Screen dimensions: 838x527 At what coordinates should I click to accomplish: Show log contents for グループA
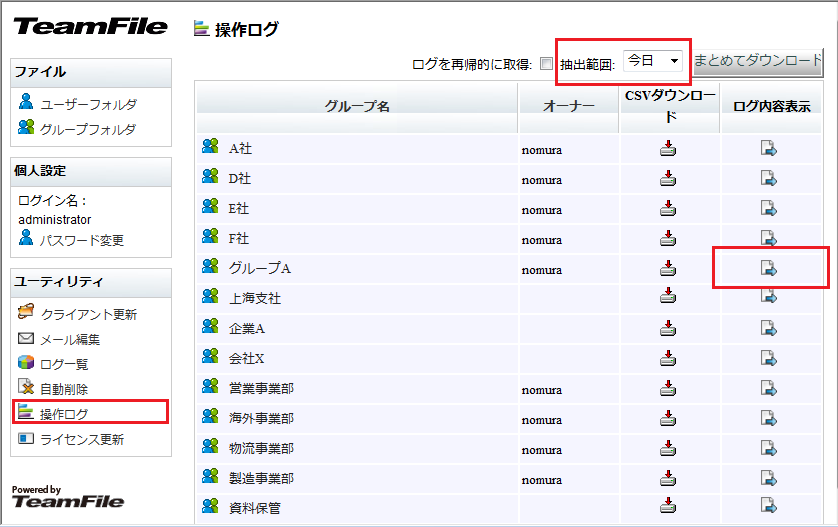(768, 268)
